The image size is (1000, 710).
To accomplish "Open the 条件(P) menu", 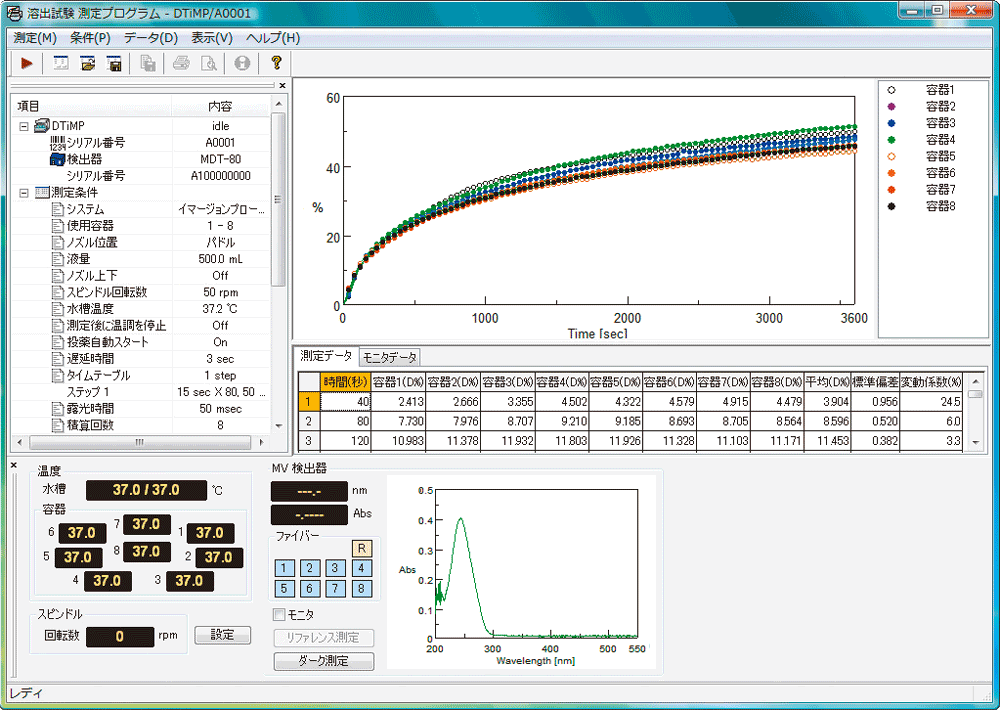I will pyautogui.click(x=90, y=38).
